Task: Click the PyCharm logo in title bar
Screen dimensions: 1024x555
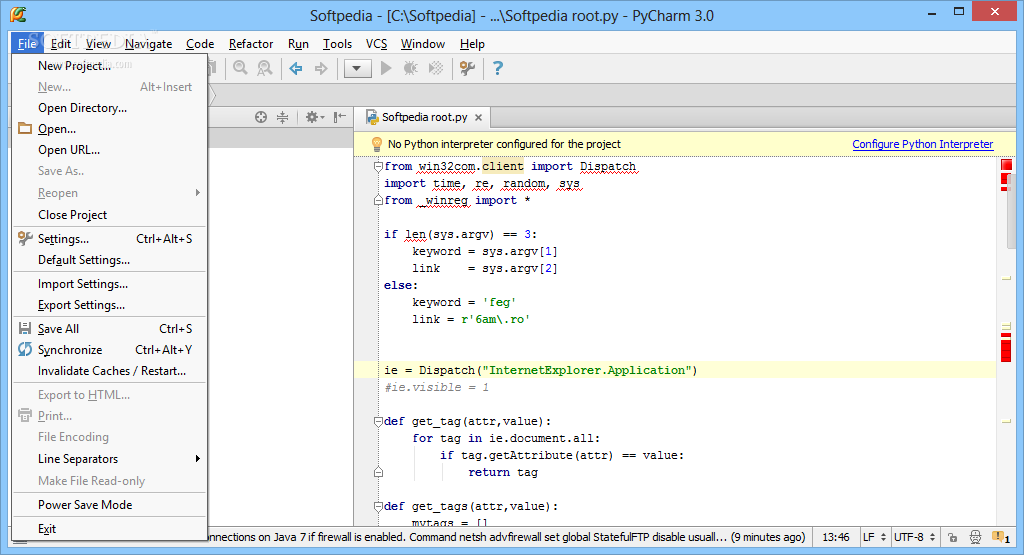Action: 18,14
